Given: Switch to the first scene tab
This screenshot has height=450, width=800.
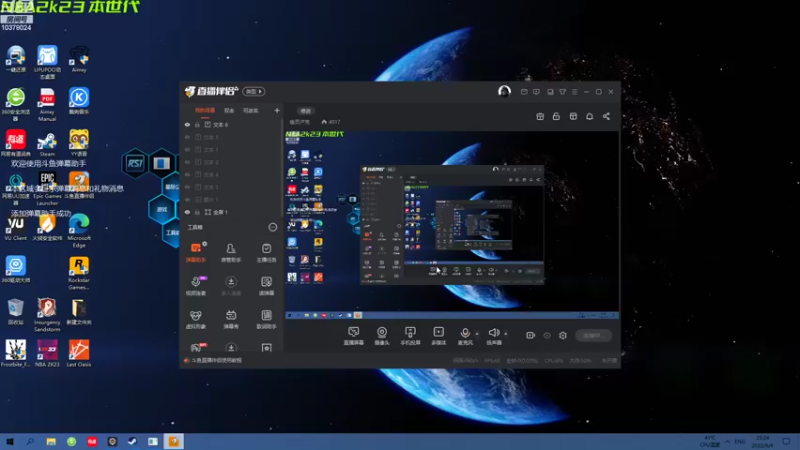Looking at the screenshot, I should pyautogui.click(x=205, y=110).
